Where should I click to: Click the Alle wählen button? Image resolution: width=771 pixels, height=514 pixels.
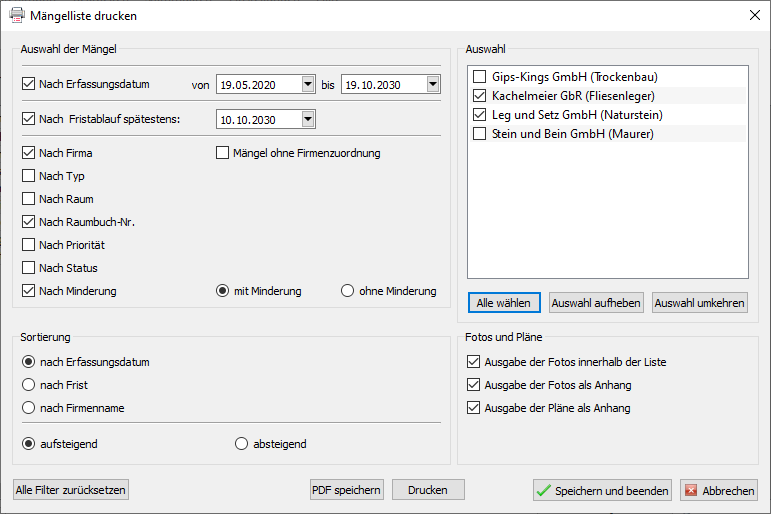point(504,303)
